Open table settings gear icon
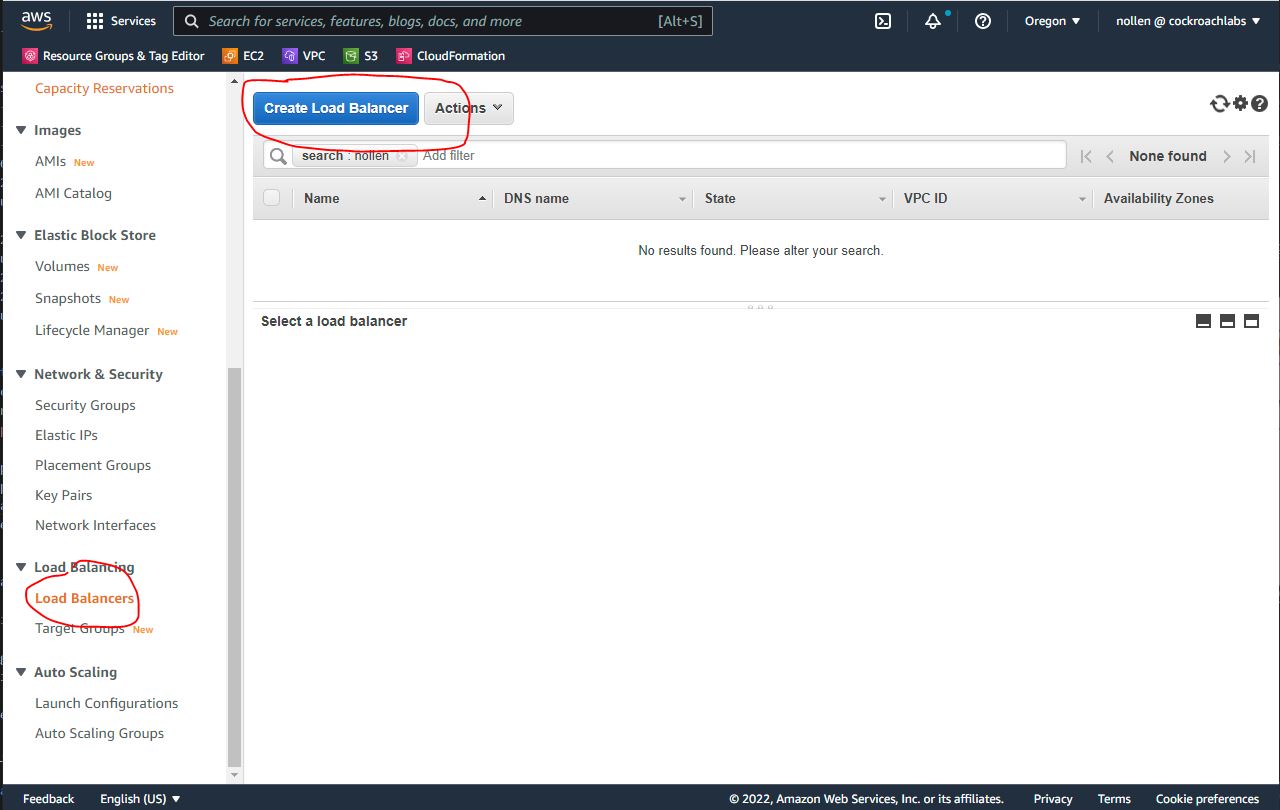 [x=1241, y=104]
